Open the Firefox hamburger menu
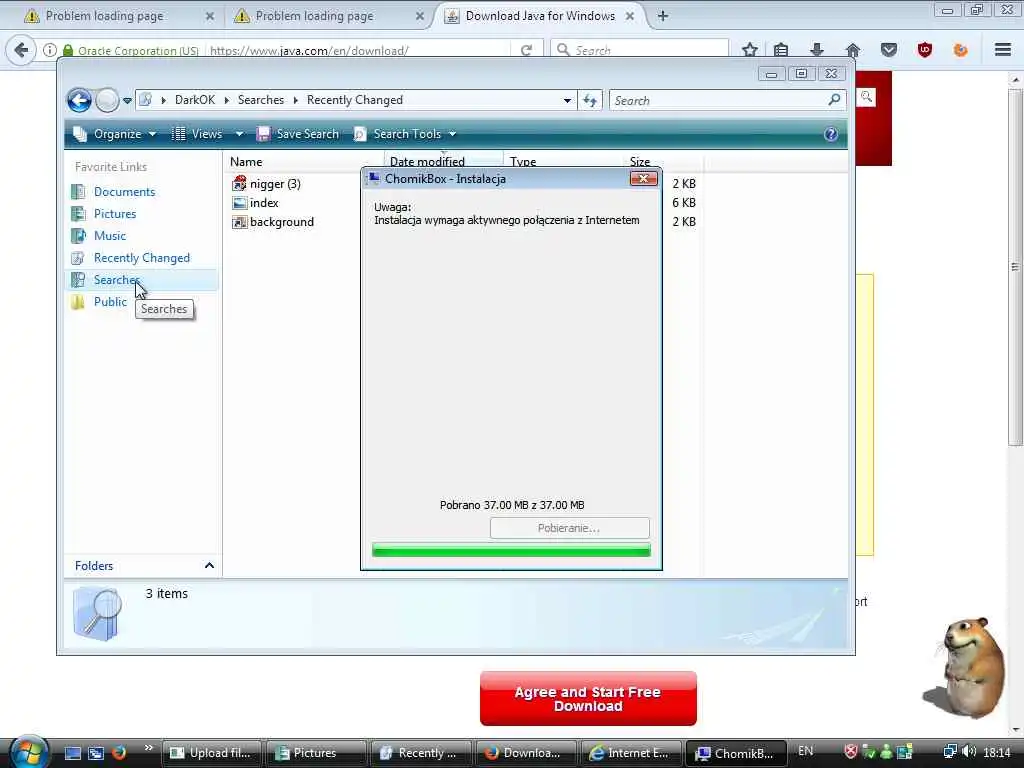 [x=1003, y=50]
